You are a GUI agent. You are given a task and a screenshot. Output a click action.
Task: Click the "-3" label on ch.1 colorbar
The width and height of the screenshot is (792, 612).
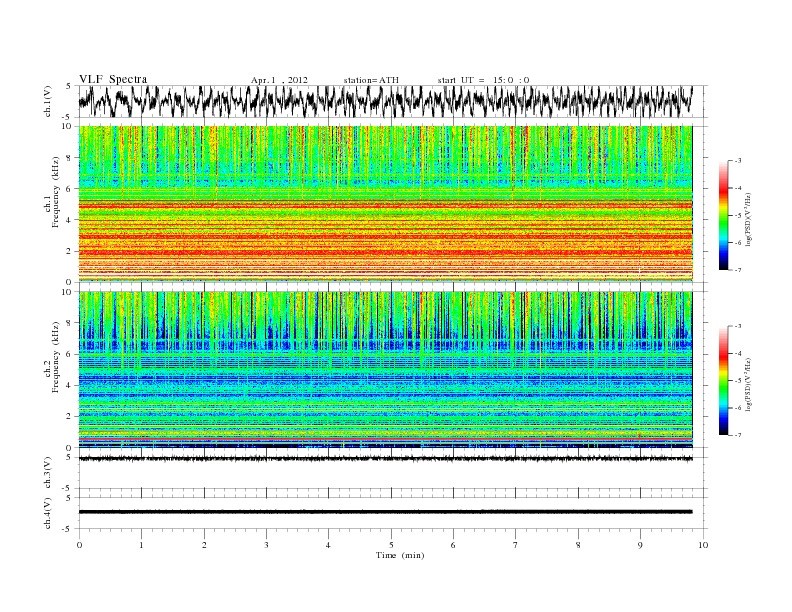(x=737, y=161)
